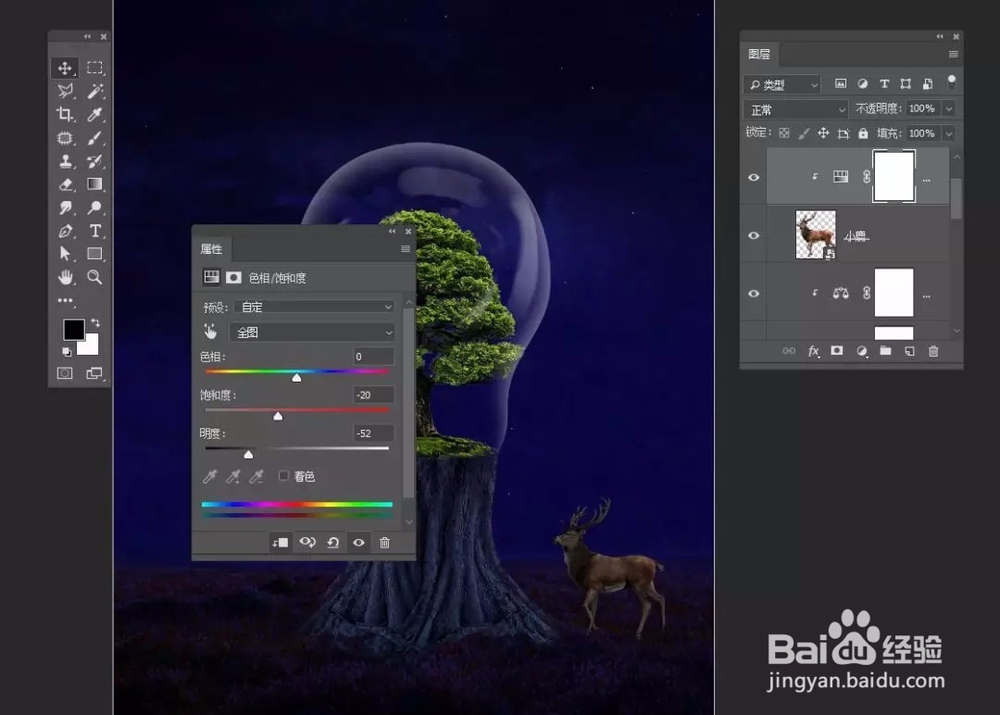1000x715 pixels.
Task: Open the Layers panel flyout menu
Action: click(953, 54)
